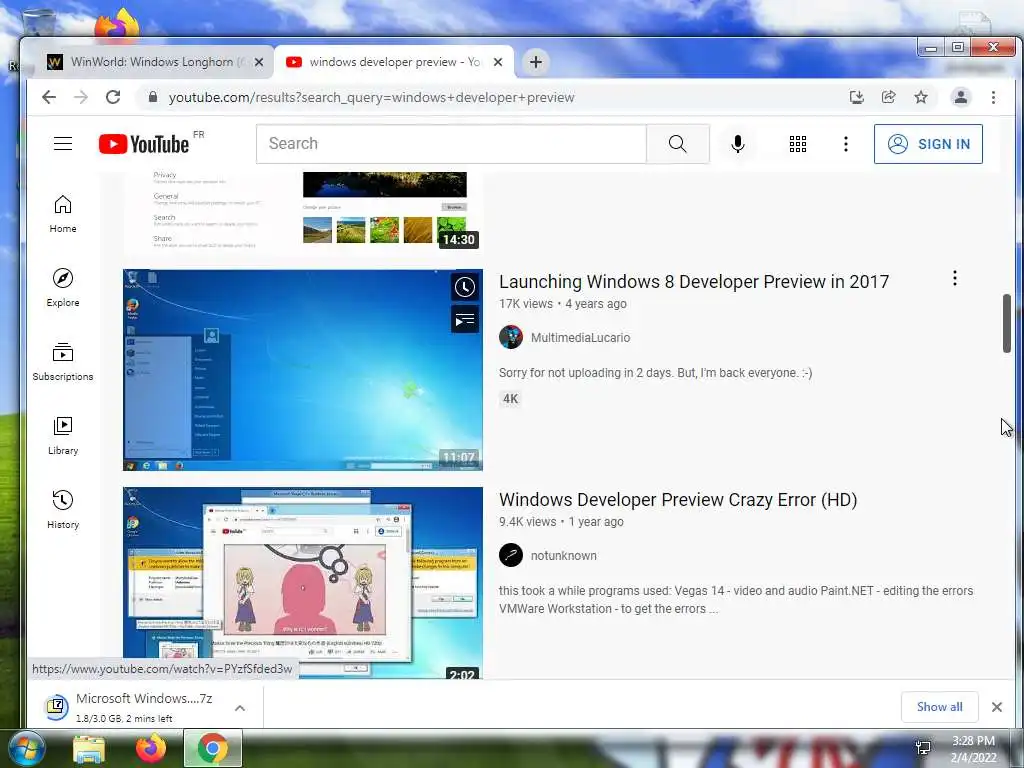The height and width of the screenshot is (768, 1024).
Task: Click Show all downloads
Action: pos(939,707)
